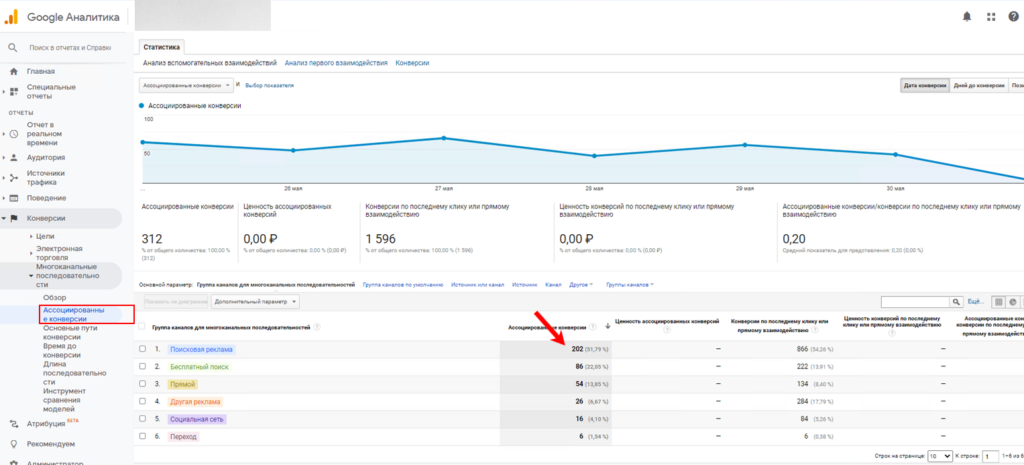This screenshot has width=1024, height=465.
Task: Open the Ассоциированные конверсии metric dropdown
Action: pos(186,85)
